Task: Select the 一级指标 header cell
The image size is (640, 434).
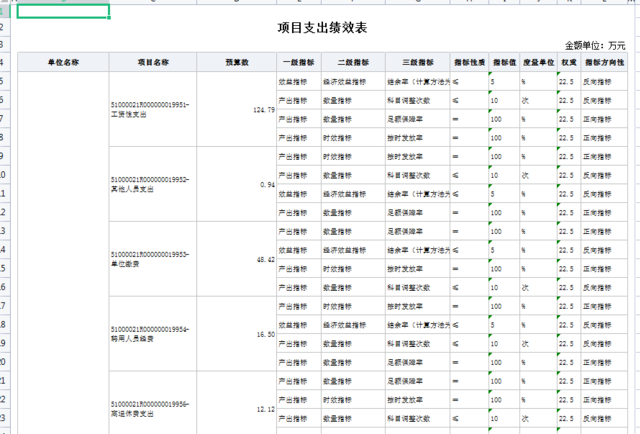Action: (298, 62)
